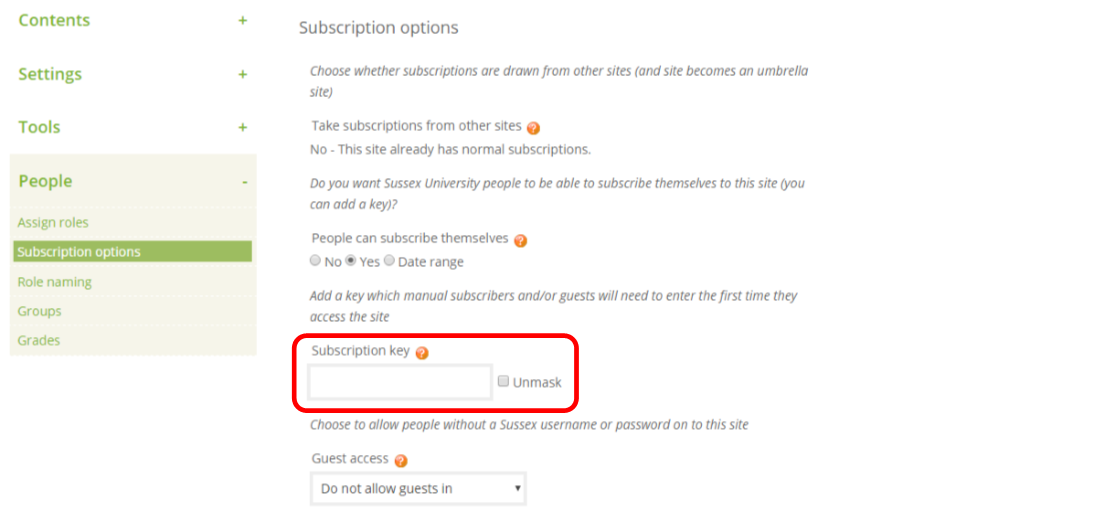1118x514 pixels.
Task: Go to Role naming
Action: (x=55, y=282)
